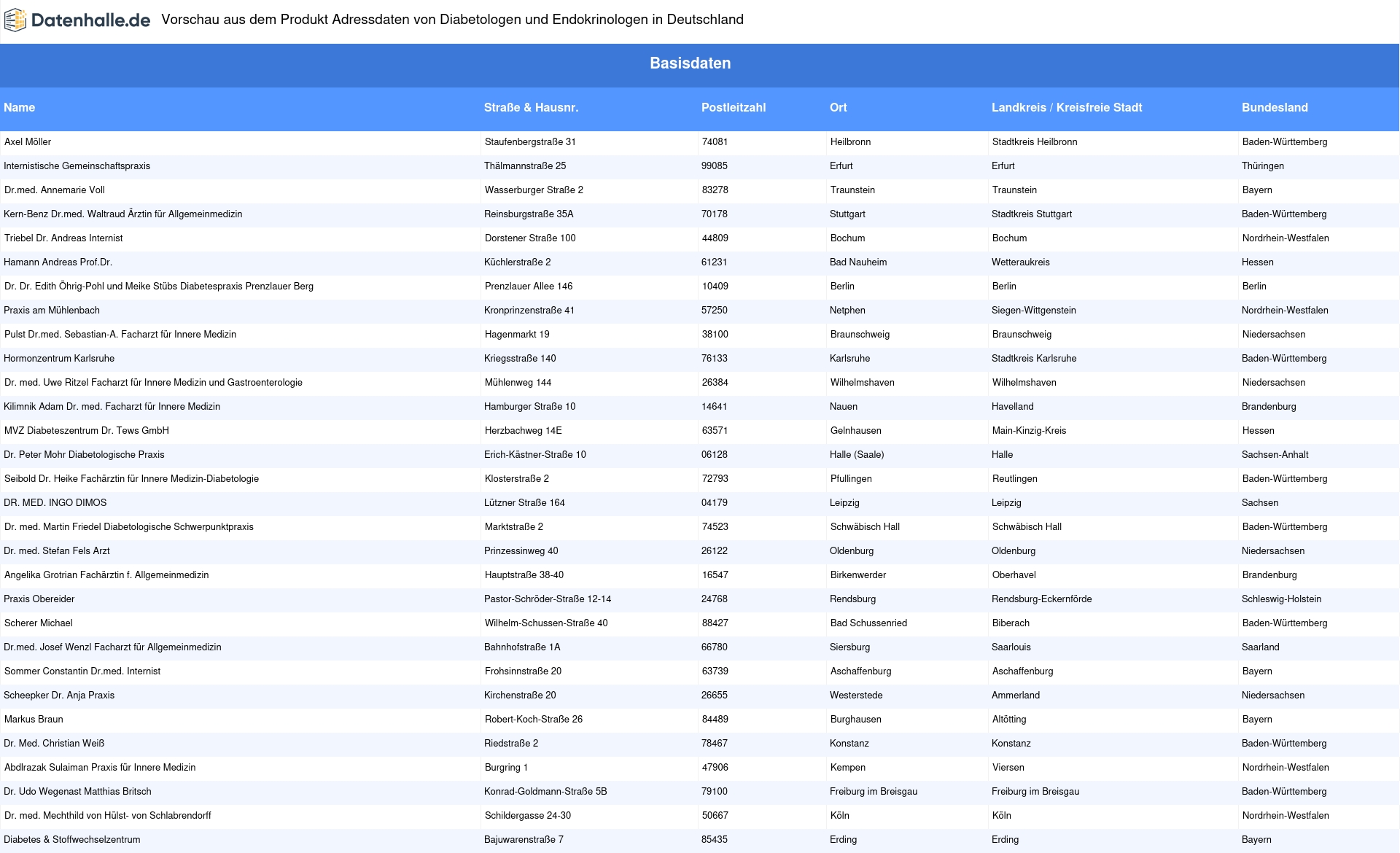
Task: Click the name Dr.med. Annemarie Voll
Action: point(55,190)
